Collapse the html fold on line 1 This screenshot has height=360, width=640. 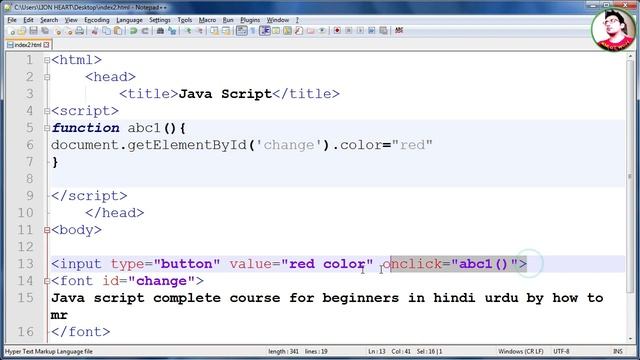click(x=47, y=60)
